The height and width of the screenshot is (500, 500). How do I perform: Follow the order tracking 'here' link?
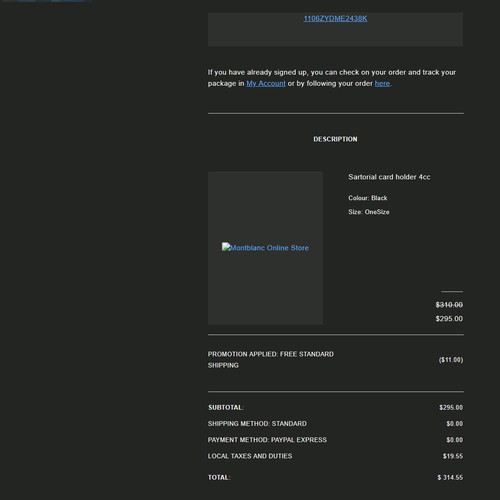(x=382, y=84)
